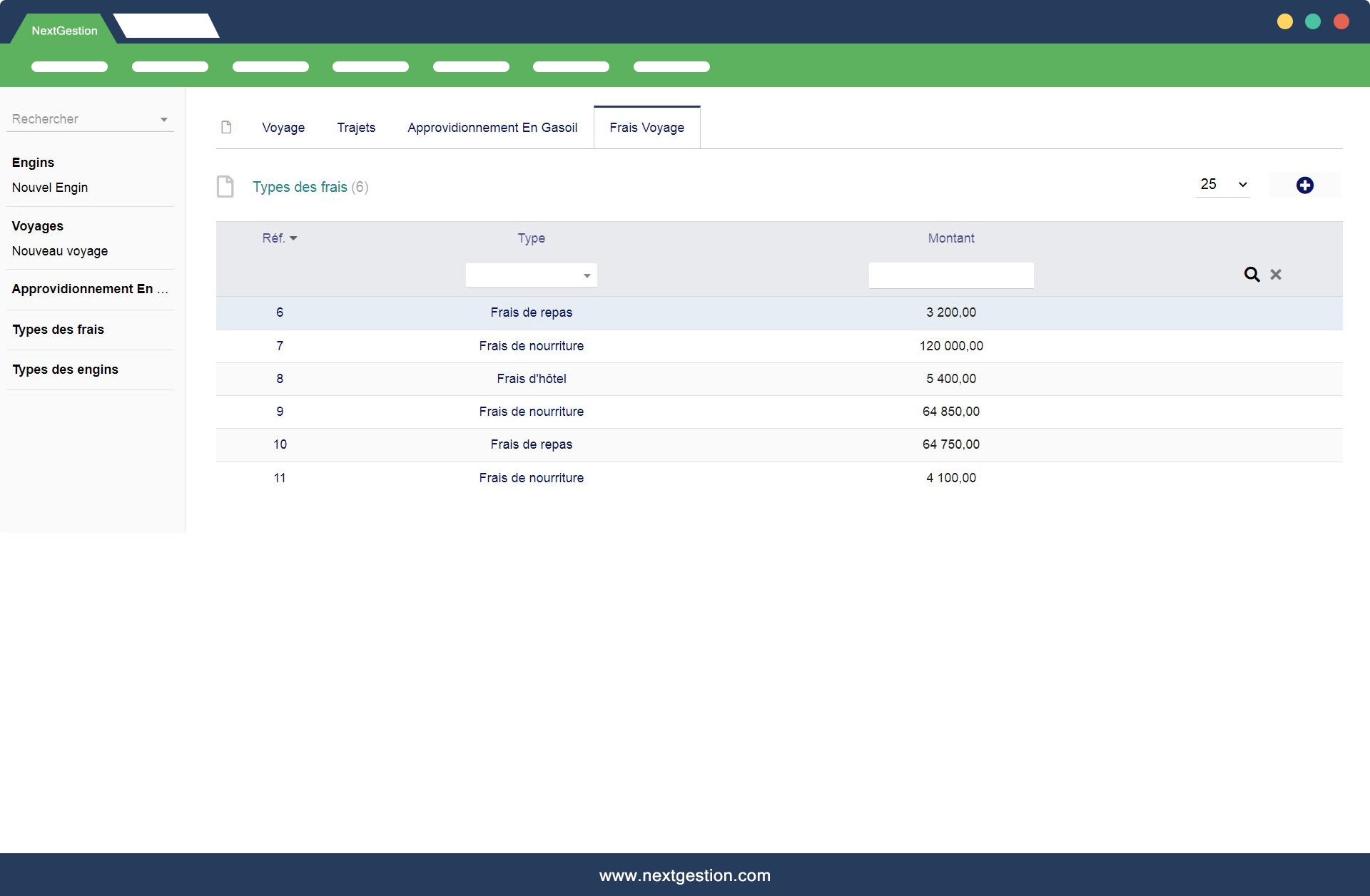Click Nouvel Engin sidebar link

point(50,188)
